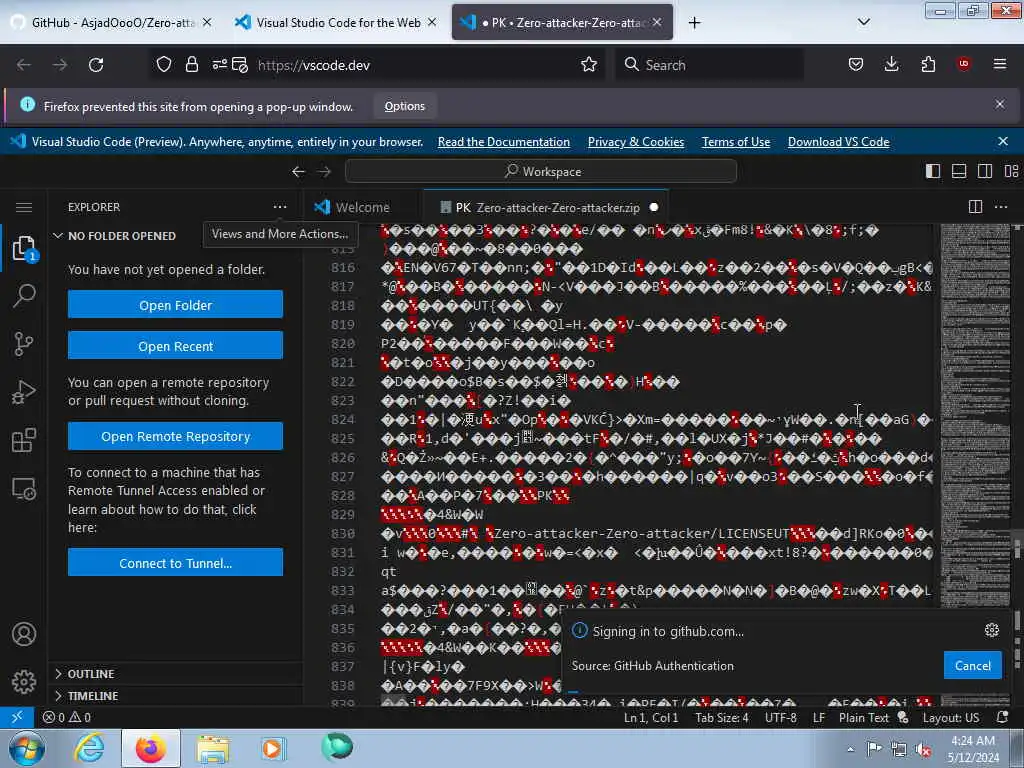The height and width of the screenshot is (768, 1024).
Task: Open a new browser tab
Action: 695,23
